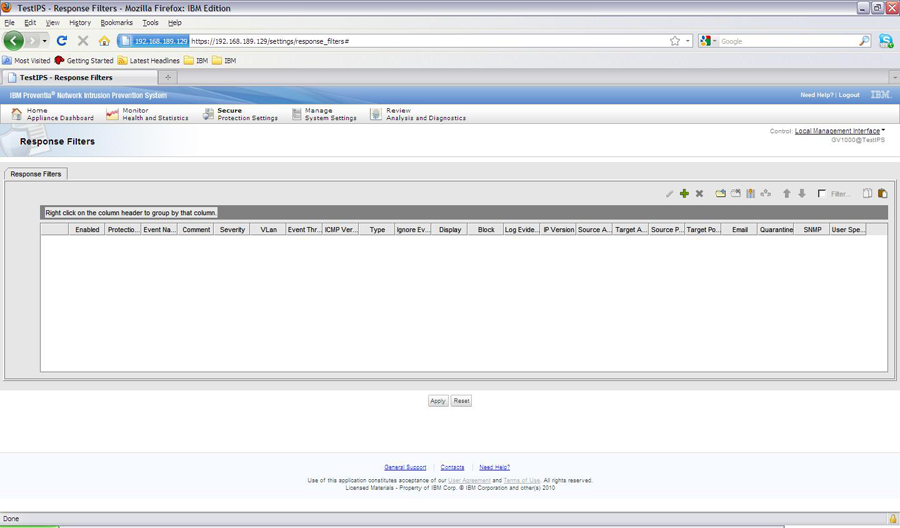900x528 pixels.
Task: Click the X Delete icon in table toolbar
Action: [699, 194]
